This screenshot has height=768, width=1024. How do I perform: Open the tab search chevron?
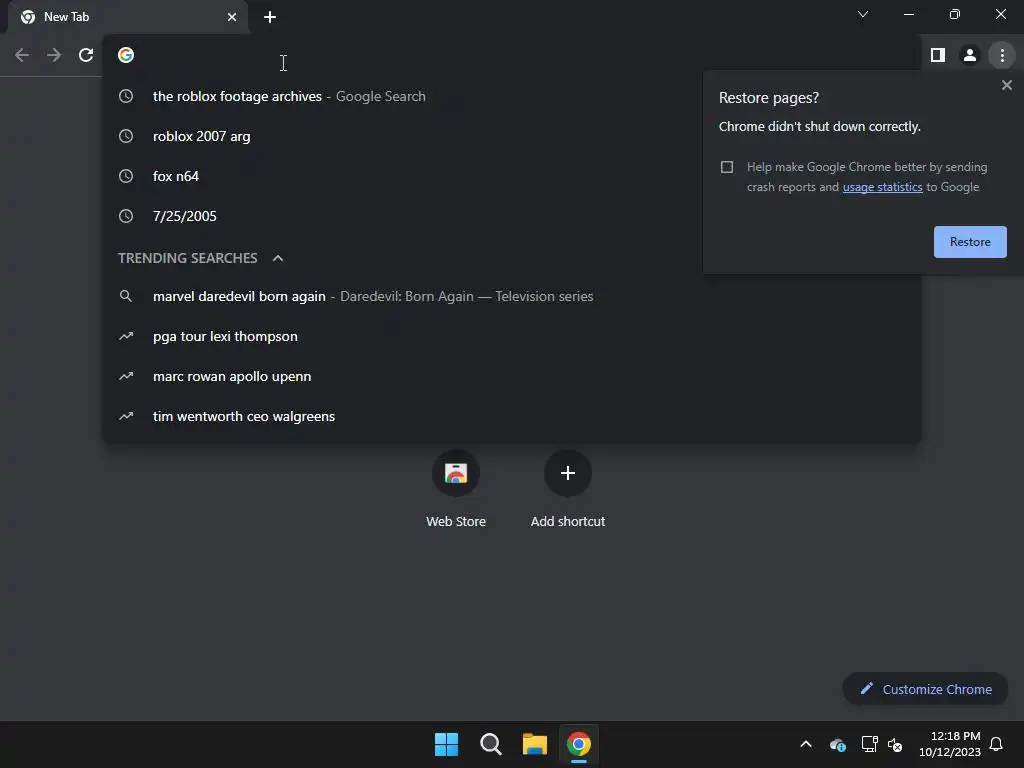pos(863,14)
